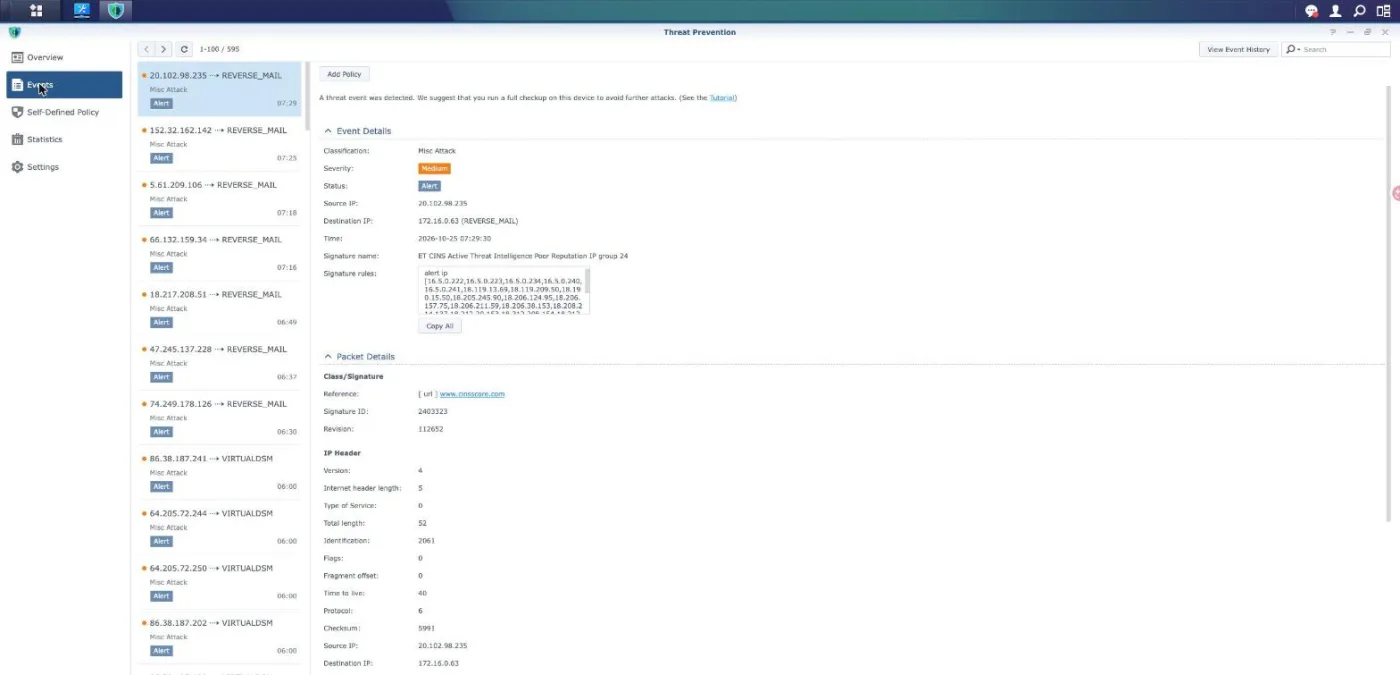Viewport: 1400px width, 675px height.
Task: Click the Statistics chart icon
Action: tap(17, 139)
